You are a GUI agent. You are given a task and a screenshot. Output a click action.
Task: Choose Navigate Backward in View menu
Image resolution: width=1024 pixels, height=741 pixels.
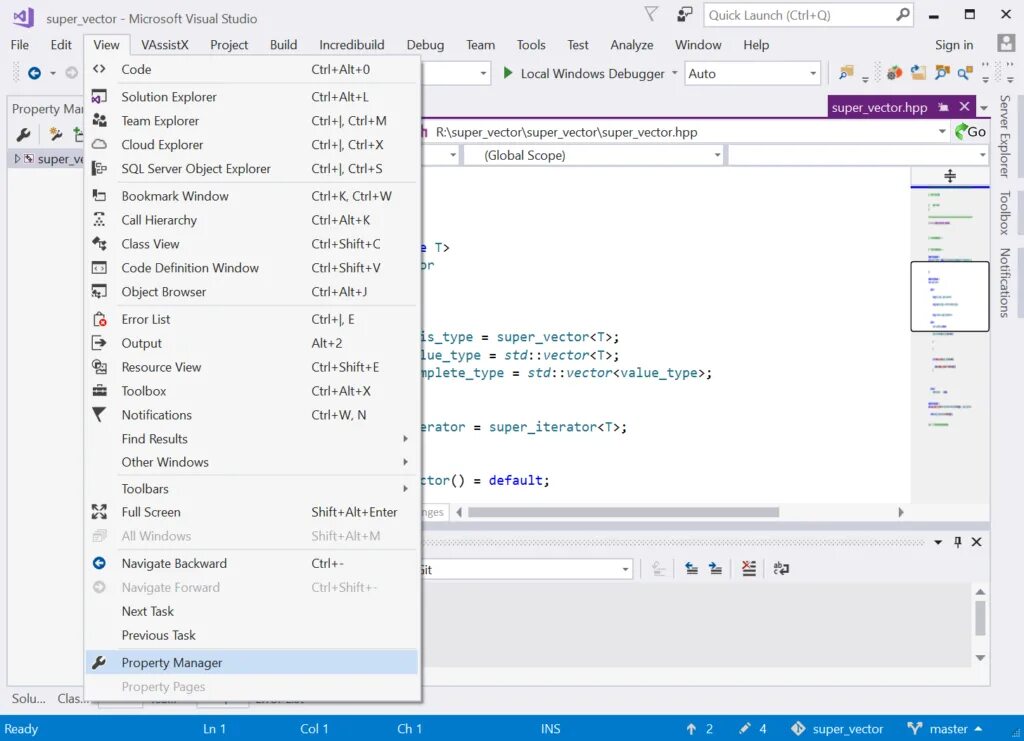251,563
